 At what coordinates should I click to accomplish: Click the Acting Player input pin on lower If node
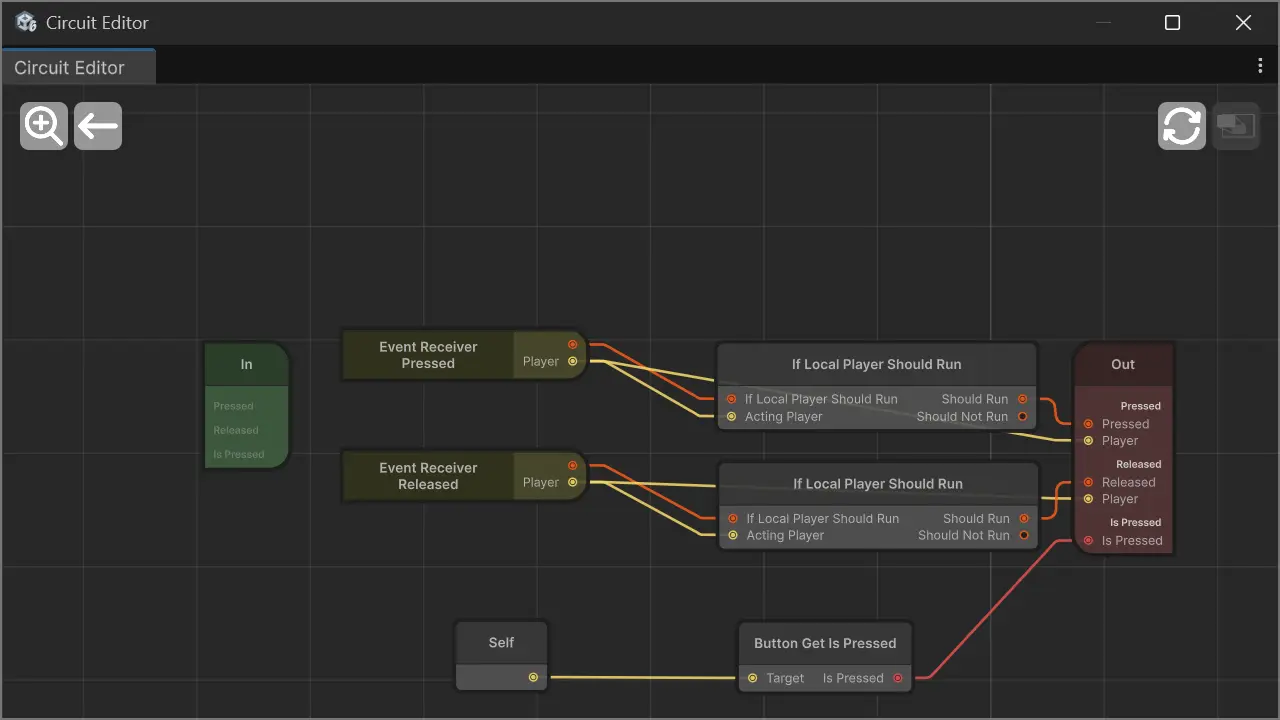(x=732, y=535)
